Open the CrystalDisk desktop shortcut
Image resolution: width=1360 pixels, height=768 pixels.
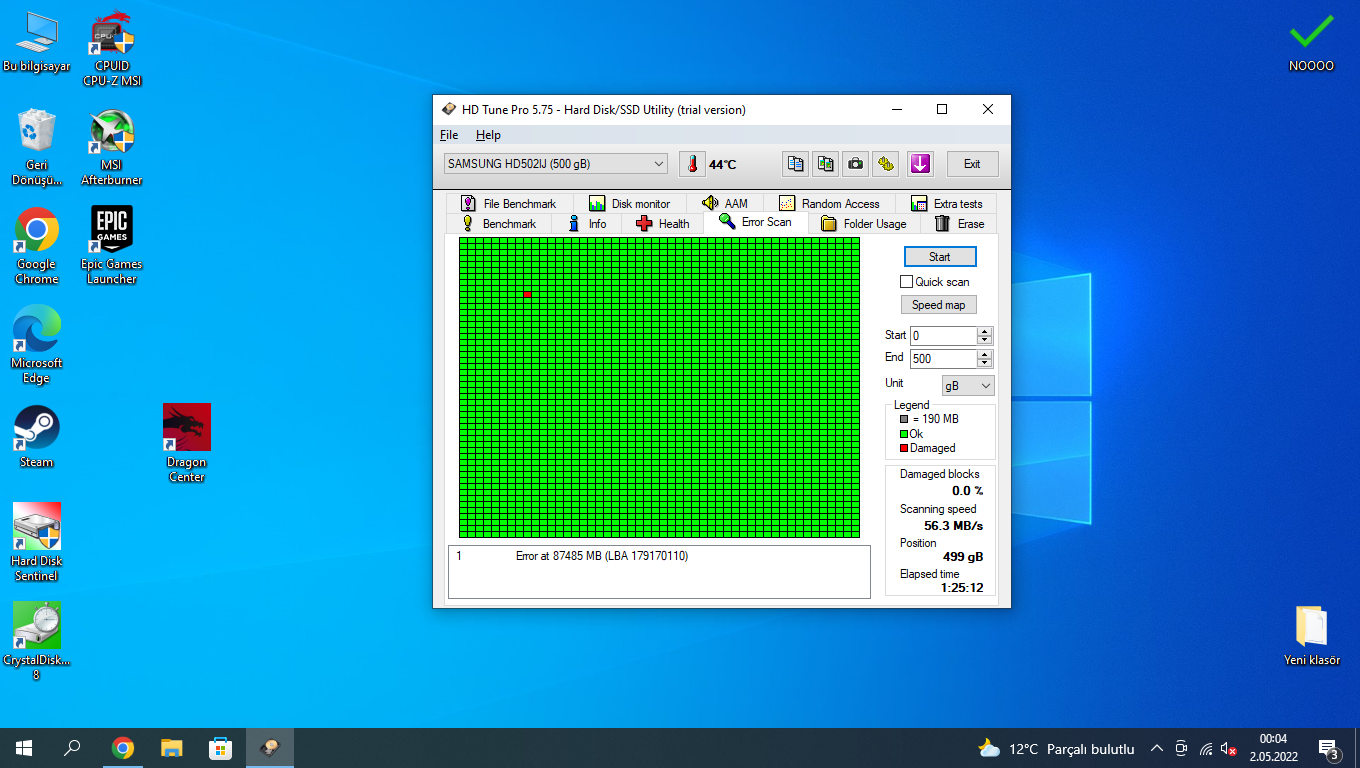pyautogui.click(x=37, y=641)
